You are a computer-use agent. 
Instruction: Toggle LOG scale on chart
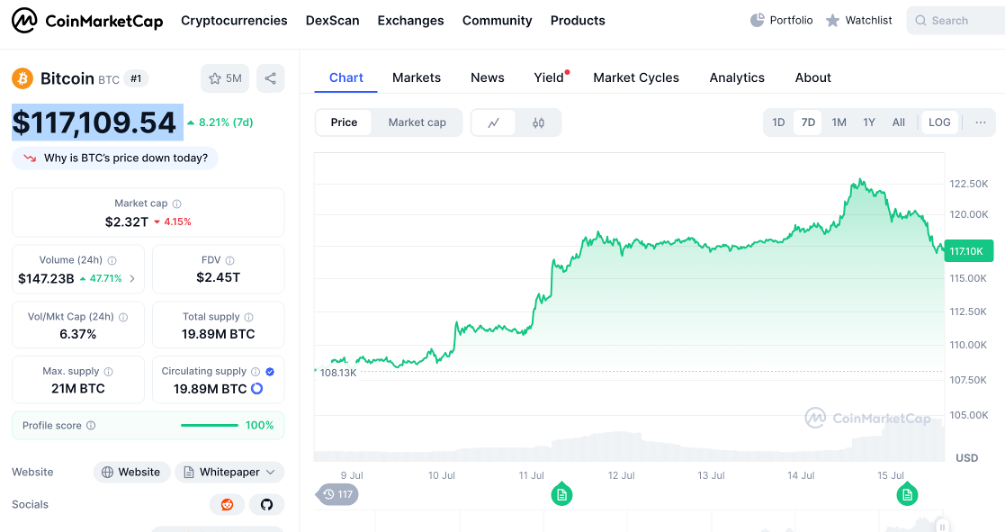pyautogui.click(x=939, y=122)
